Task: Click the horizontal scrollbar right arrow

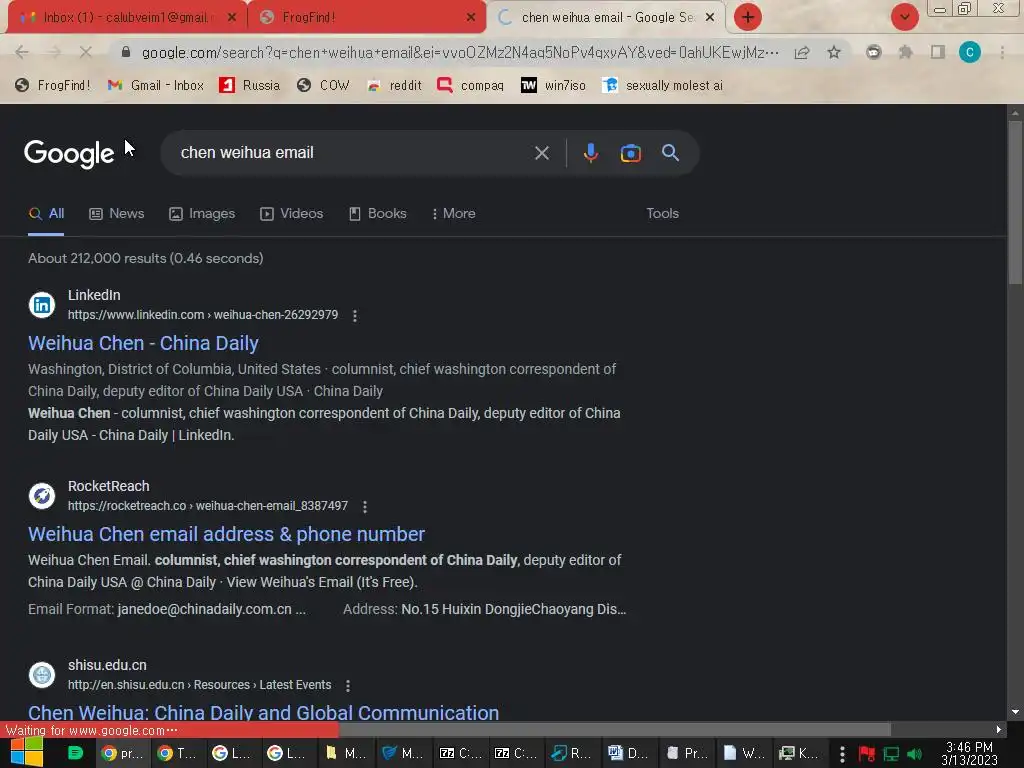Action: (x=999, y=729)
